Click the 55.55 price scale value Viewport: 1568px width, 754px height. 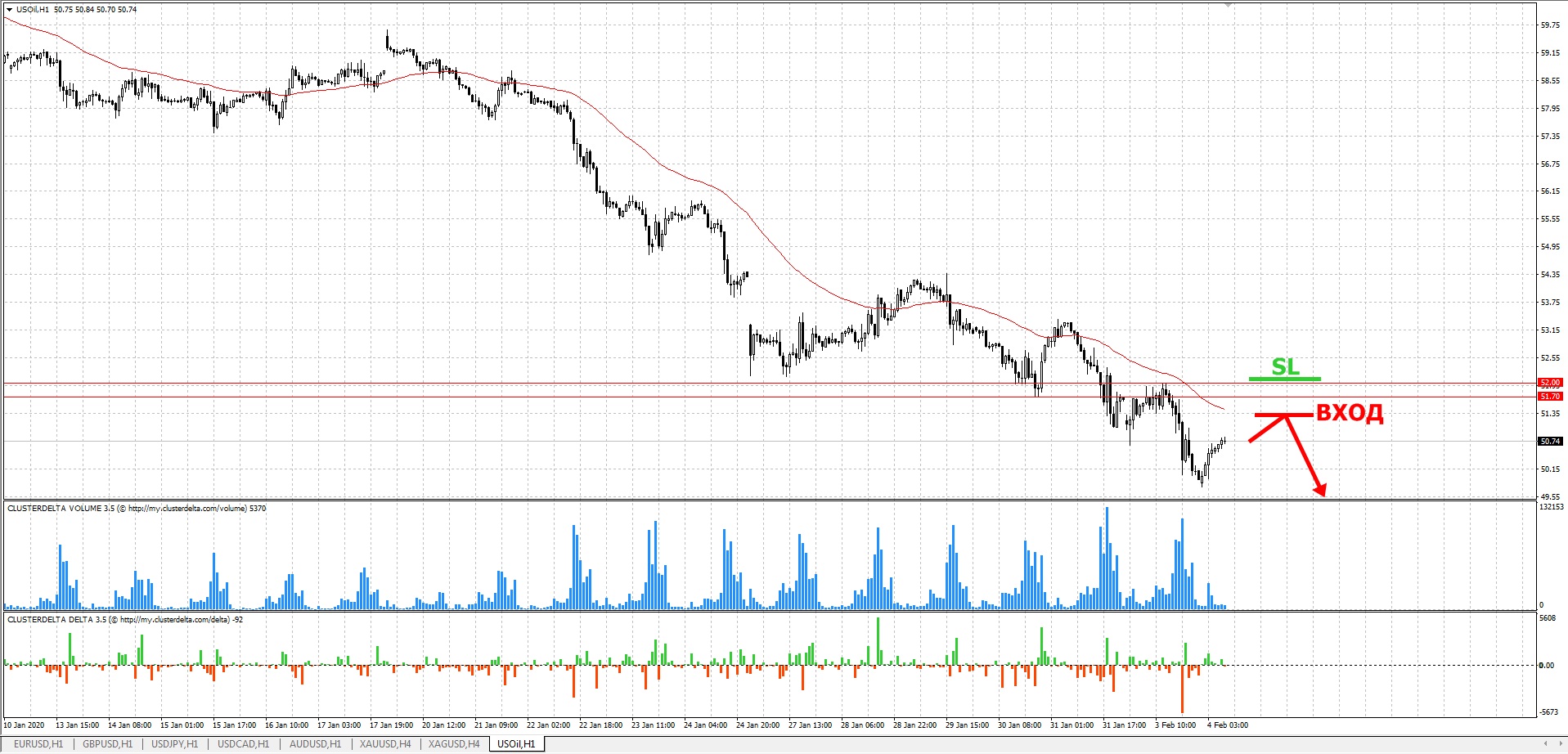tap(1550, 219)
